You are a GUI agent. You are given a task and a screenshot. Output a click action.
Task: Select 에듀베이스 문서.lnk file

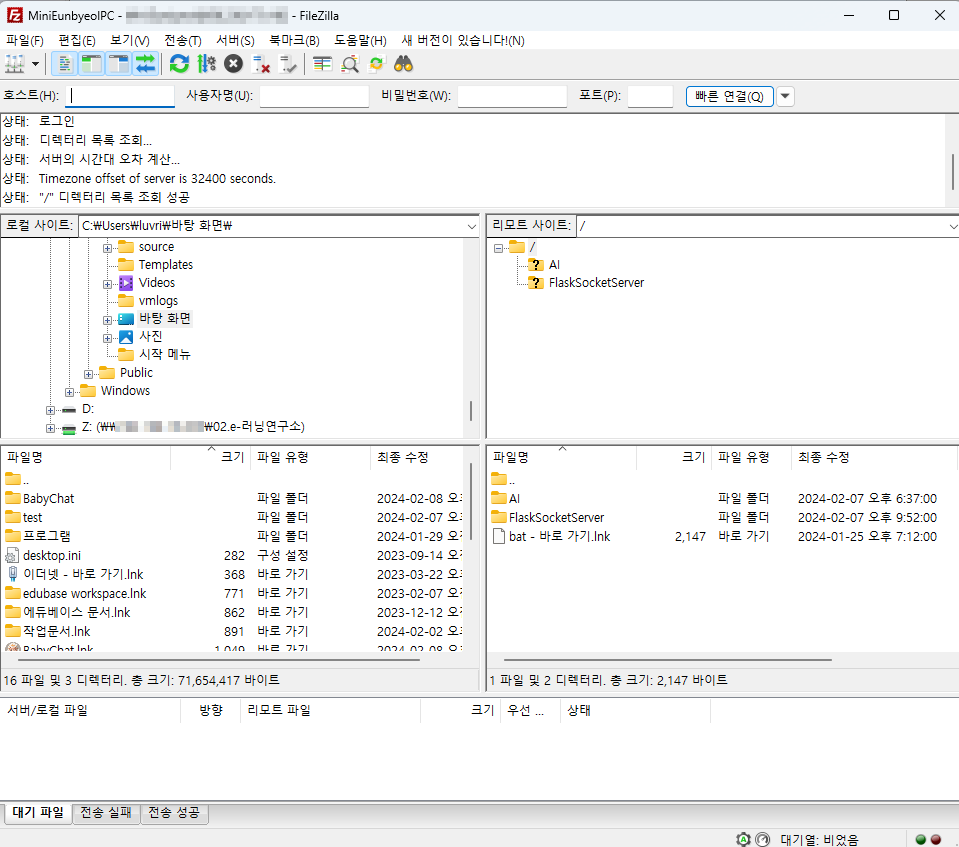[76, 612]
